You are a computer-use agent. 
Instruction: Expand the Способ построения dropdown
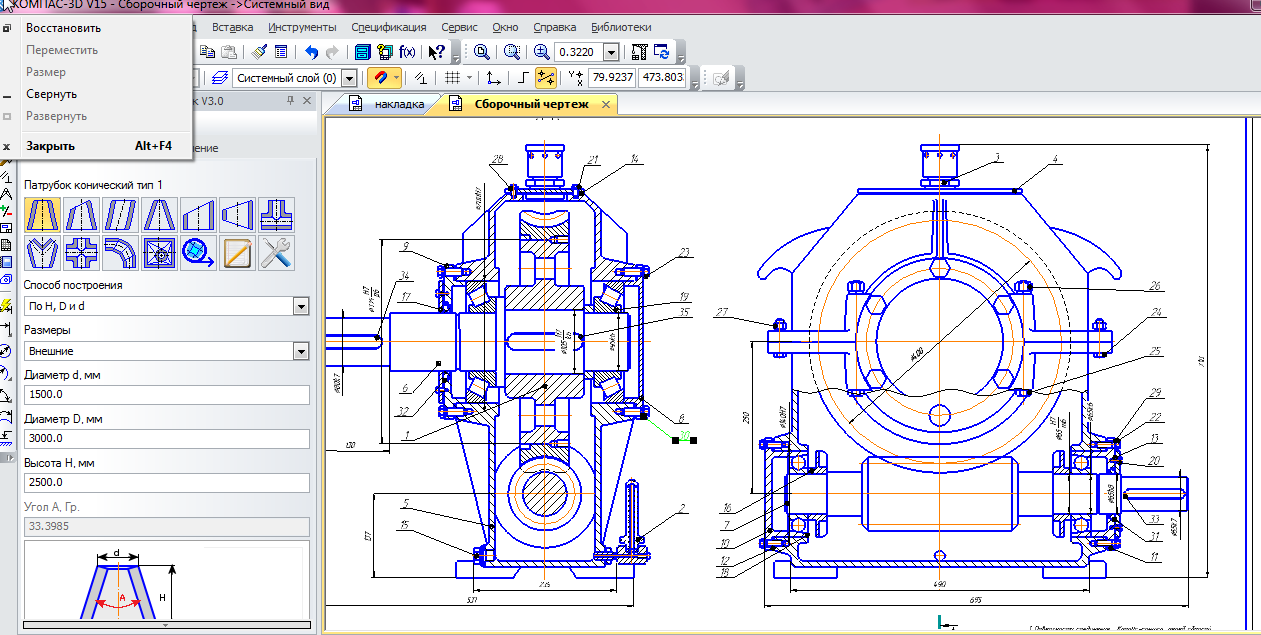tap(301, 306)
